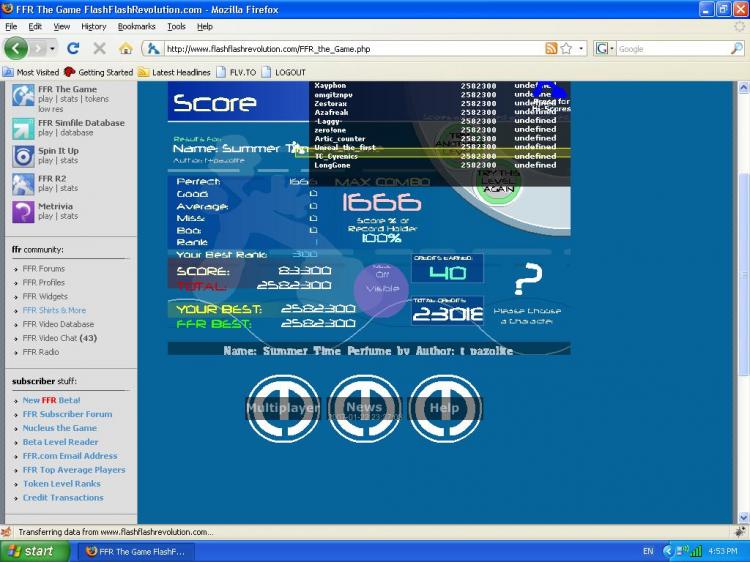
Task: Reload the page with the refresh icon
Action: click(x=73, y=48)
